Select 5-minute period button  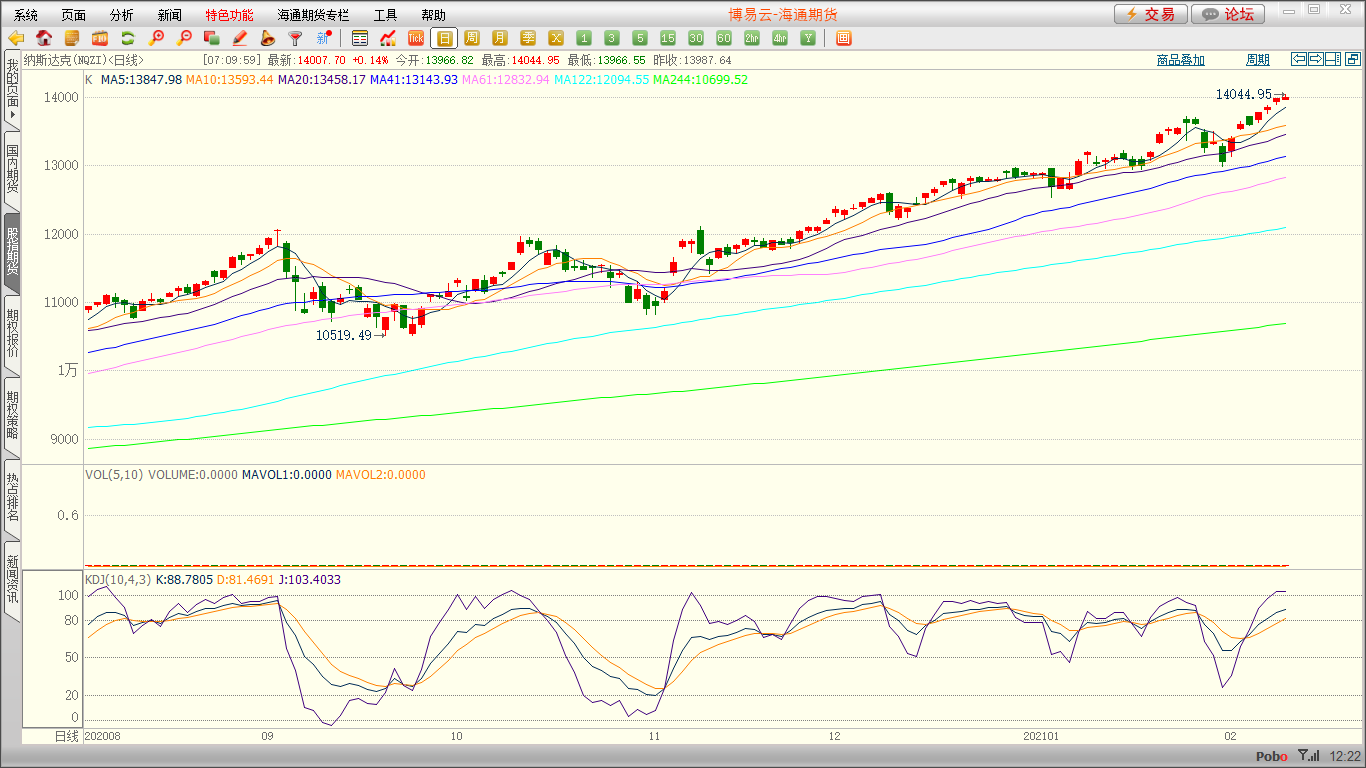tap(640, 38)
